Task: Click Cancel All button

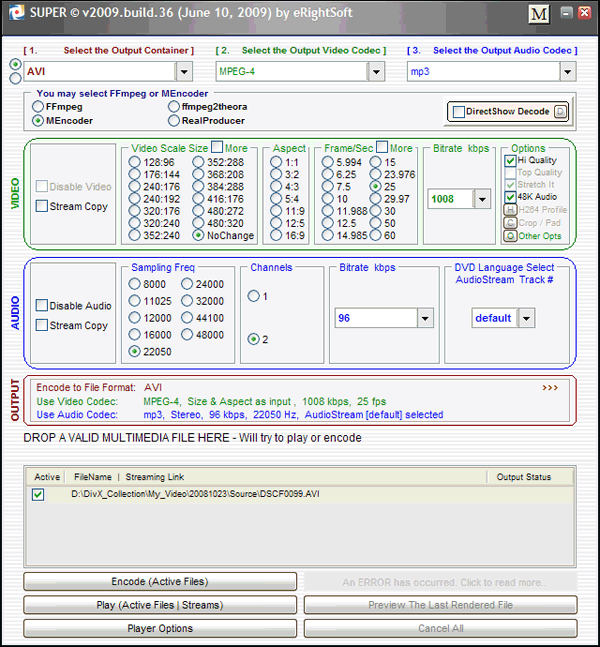Action: [441, 629]
